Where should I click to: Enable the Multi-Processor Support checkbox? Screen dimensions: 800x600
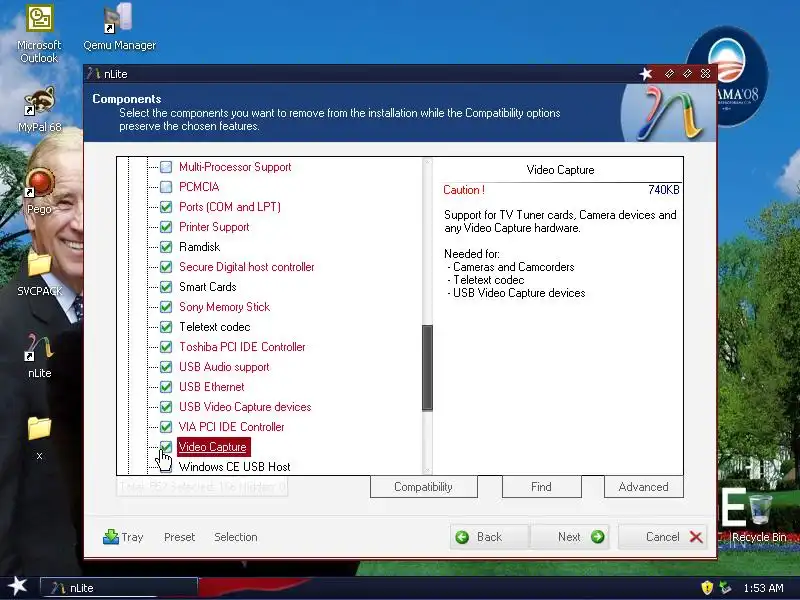166,167
